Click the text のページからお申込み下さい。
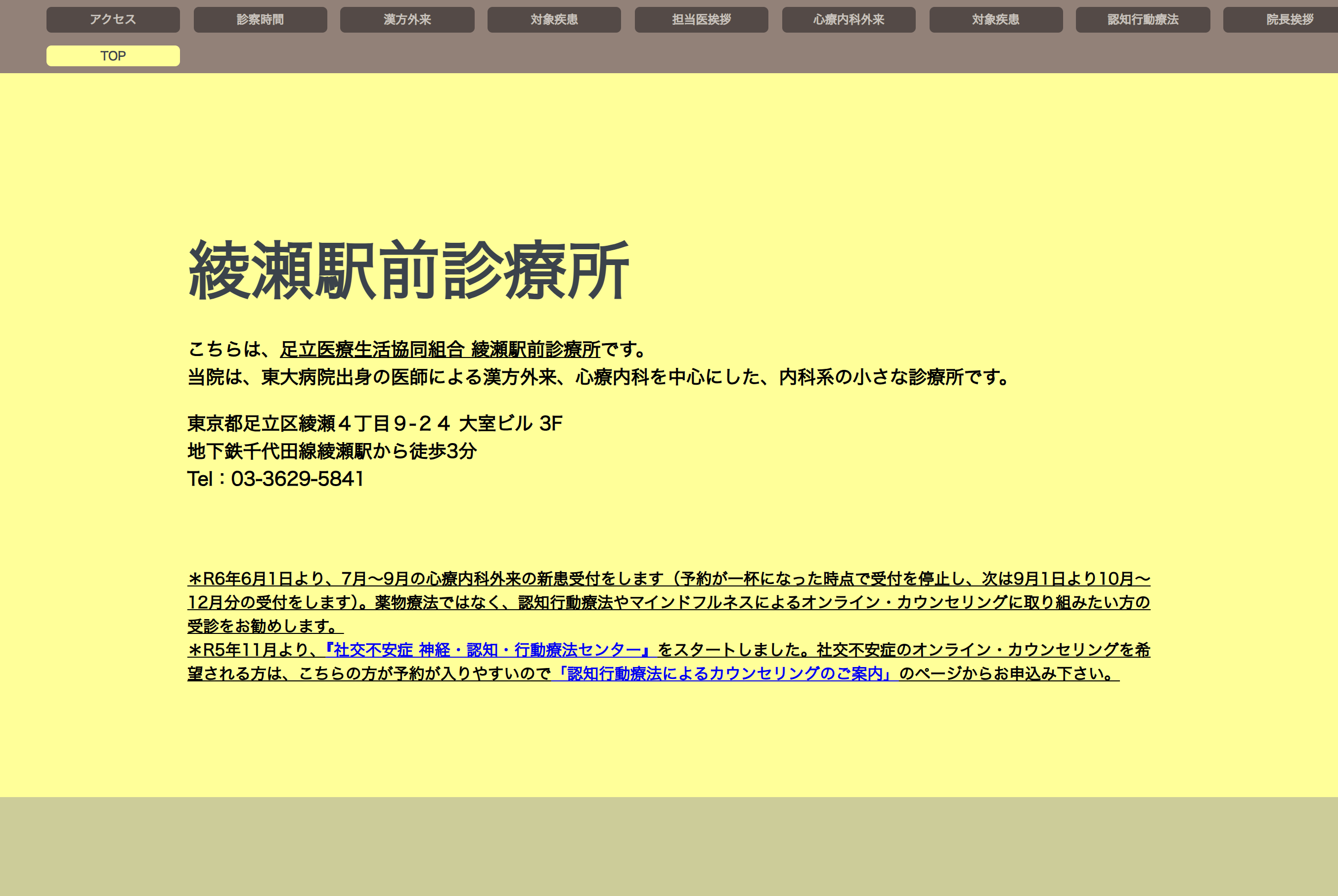 click(x=1010, y=673)
